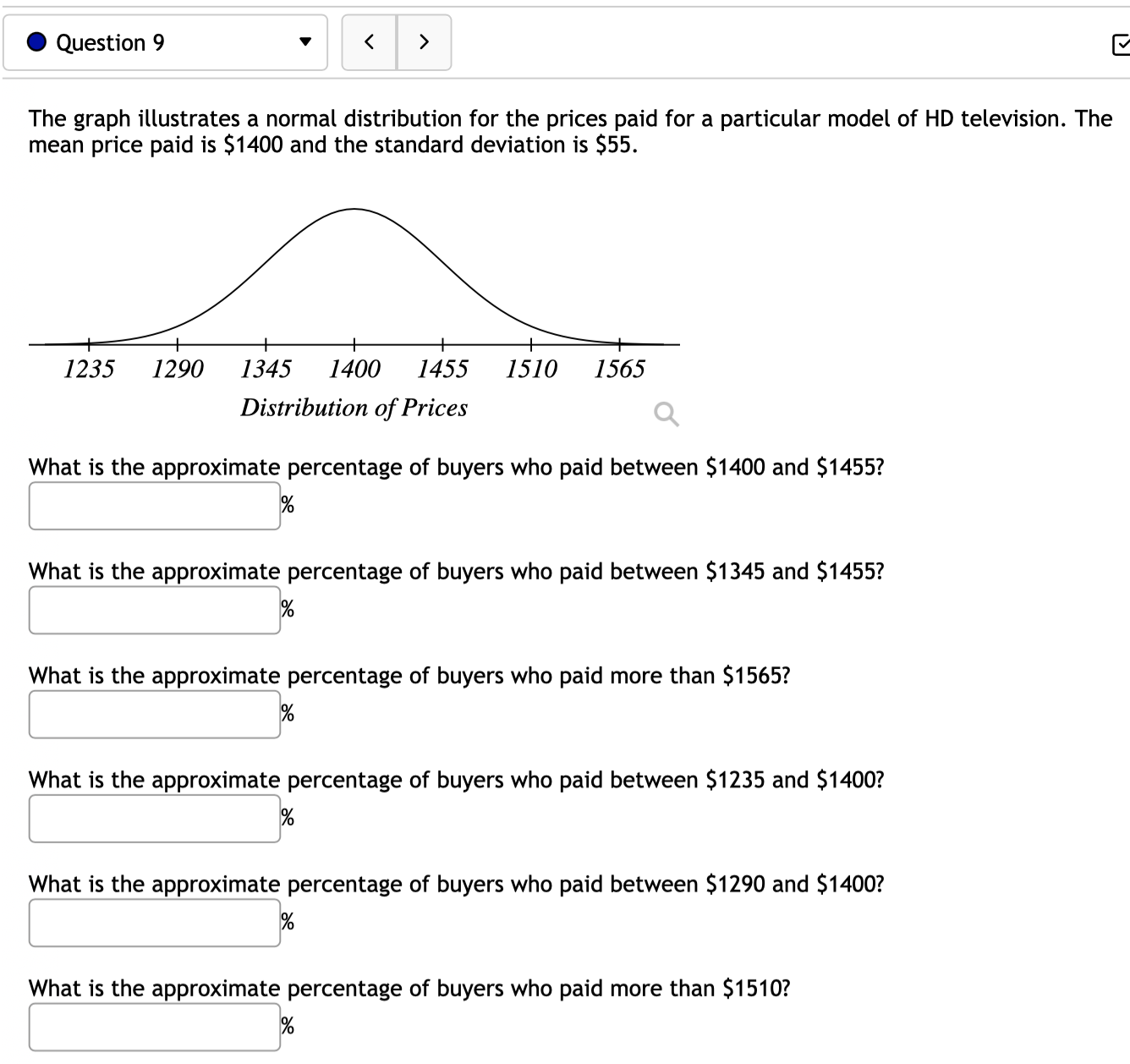1130x1064 pixels.
Task: Click the Distribution of Prices caption
Action: (355, 407)
